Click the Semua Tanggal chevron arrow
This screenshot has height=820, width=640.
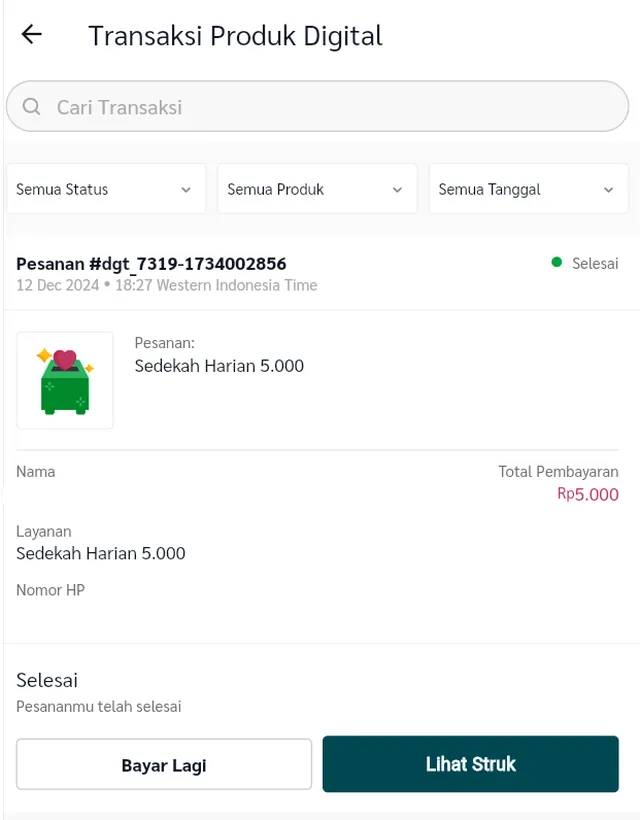click(609, 190)
